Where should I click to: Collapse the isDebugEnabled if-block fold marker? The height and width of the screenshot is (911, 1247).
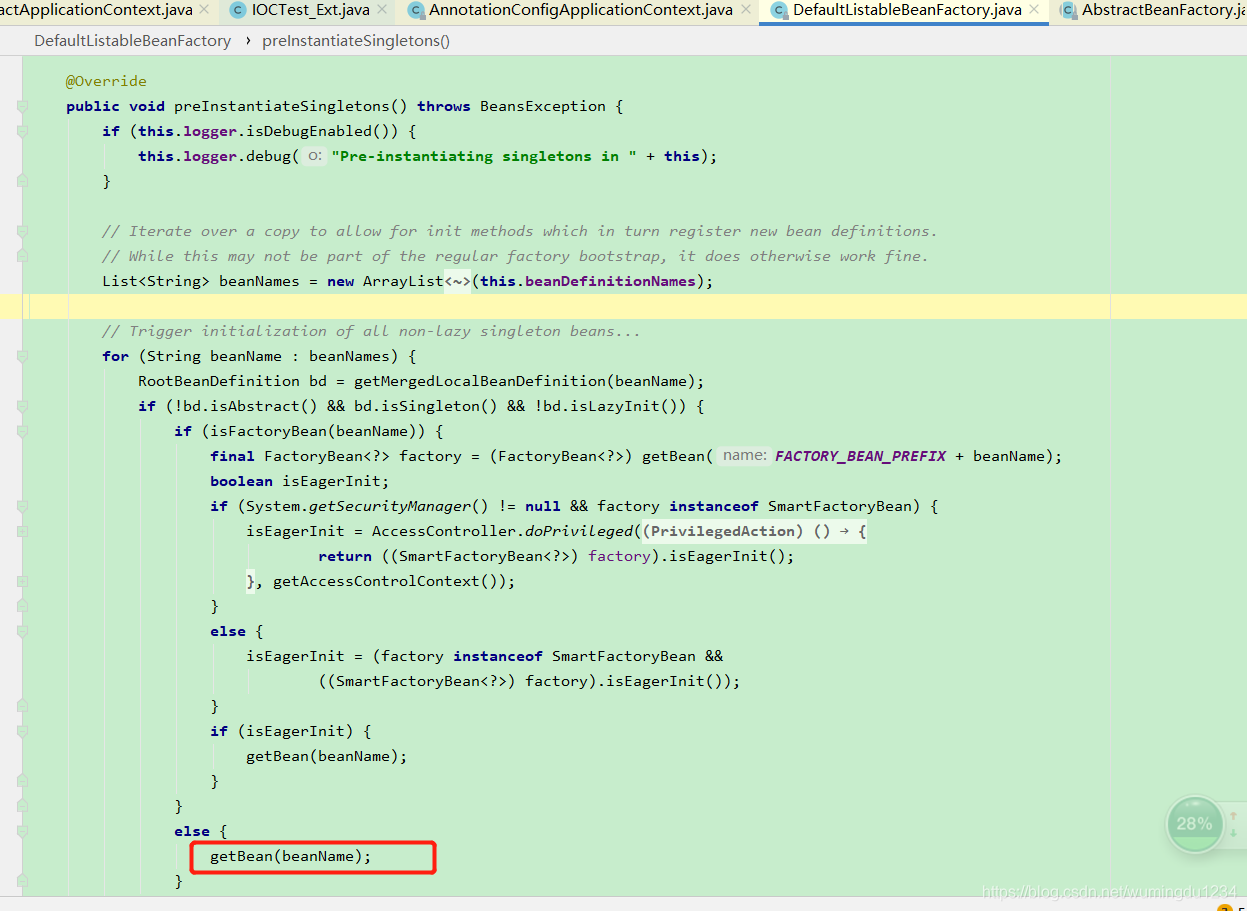[x=22, y=131]
